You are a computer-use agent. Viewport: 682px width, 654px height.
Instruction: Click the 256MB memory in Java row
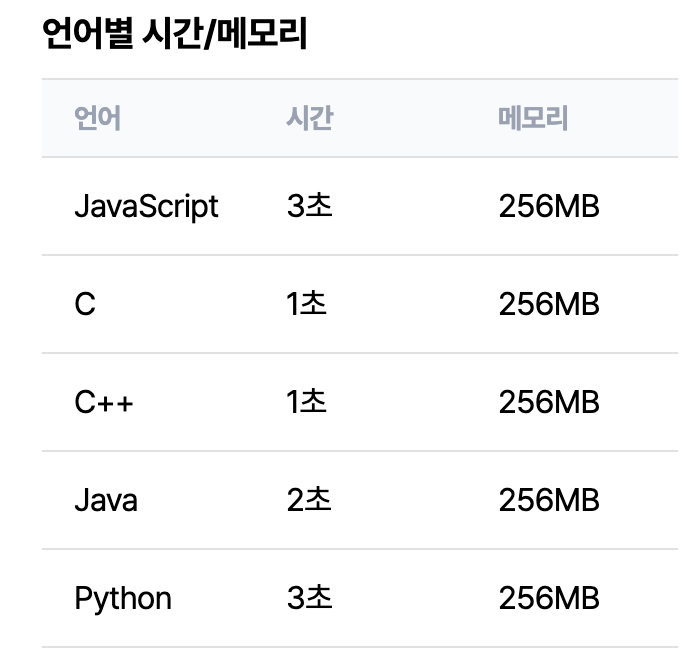(x=549, y=500)
